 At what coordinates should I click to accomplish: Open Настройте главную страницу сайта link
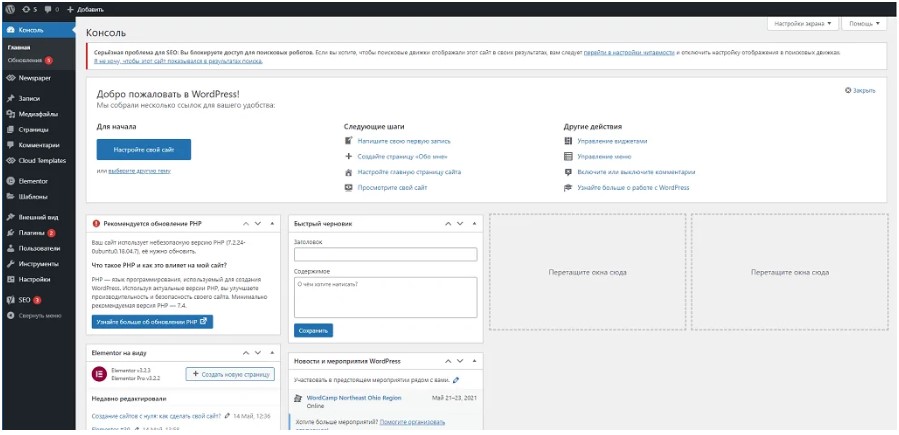click(409, 172)
